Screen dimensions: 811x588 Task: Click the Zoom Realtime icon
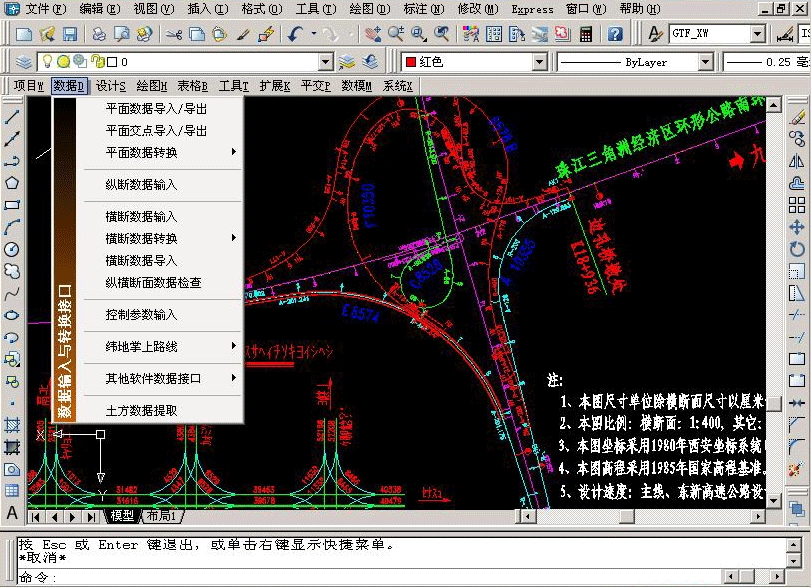point(396,34)
